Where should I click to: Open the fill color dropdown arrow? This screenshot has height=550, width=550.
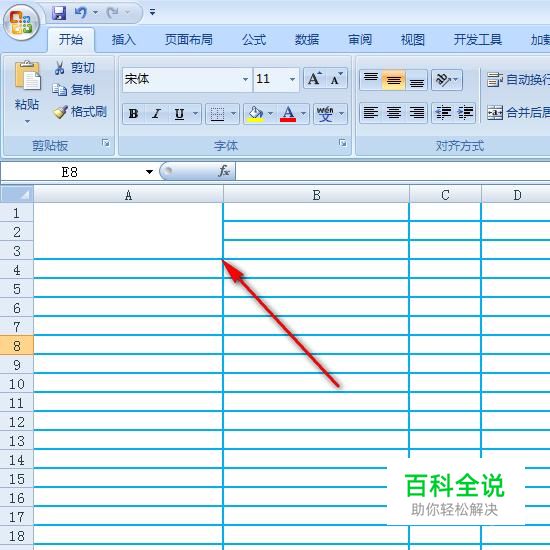tap(270, 114)
